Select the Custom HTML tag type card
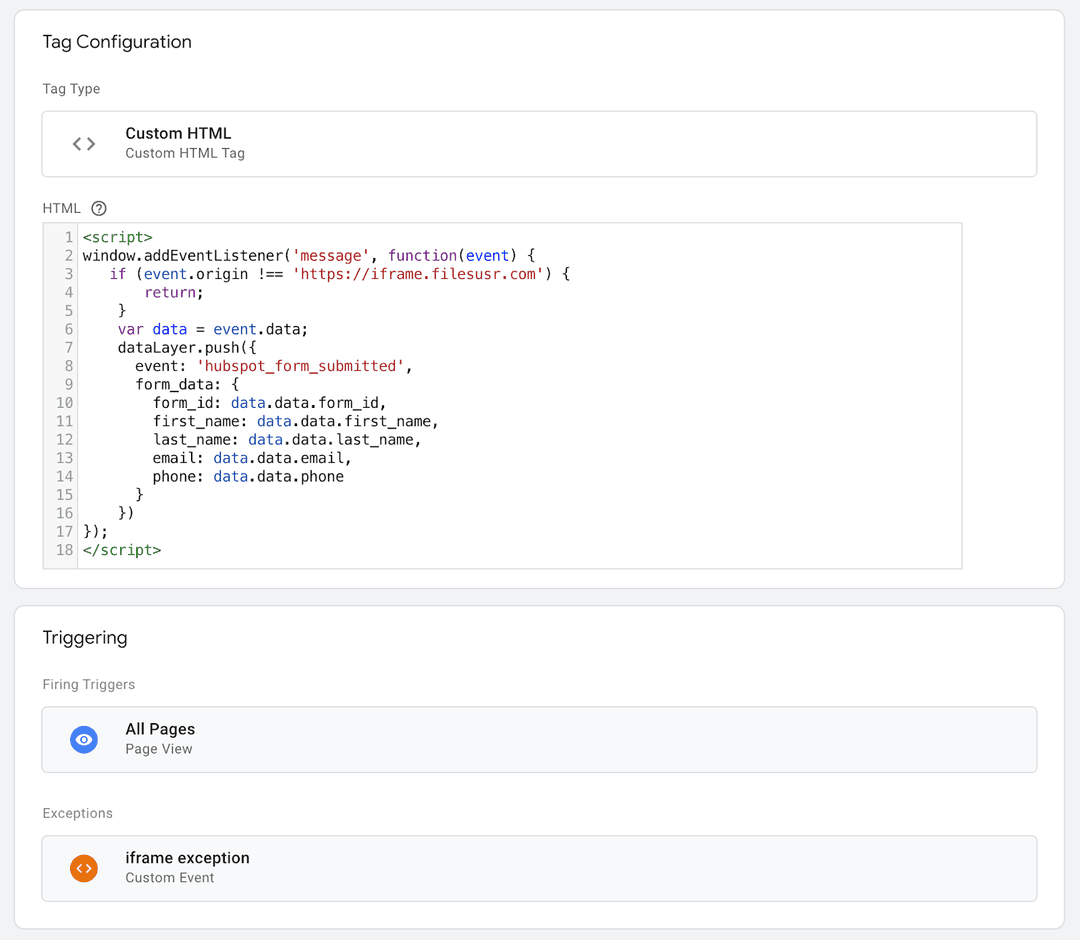This screenshot has height=940, width=1080. pyautogui.click(x=540, y=143)
